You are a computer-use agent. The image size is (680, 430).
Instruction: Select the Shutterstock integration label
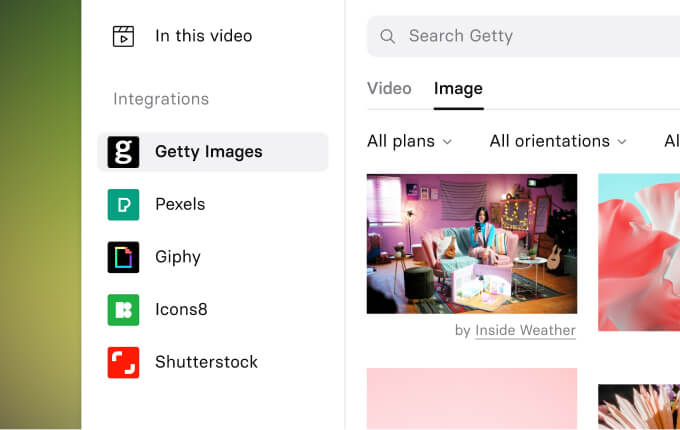point(206,362)
